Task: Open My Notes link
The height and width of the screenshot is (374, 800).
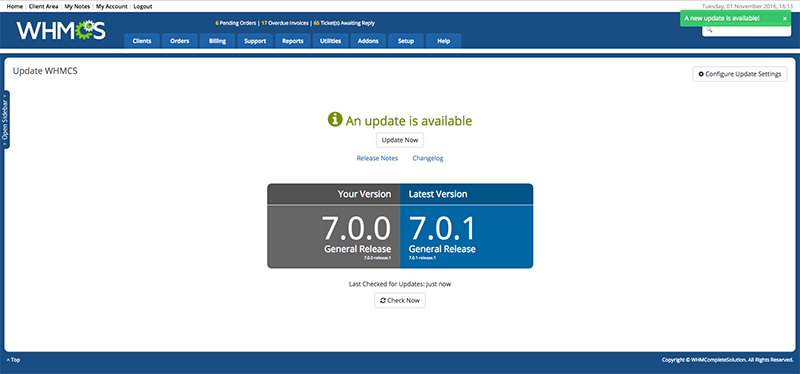Action: click(77, 7)
